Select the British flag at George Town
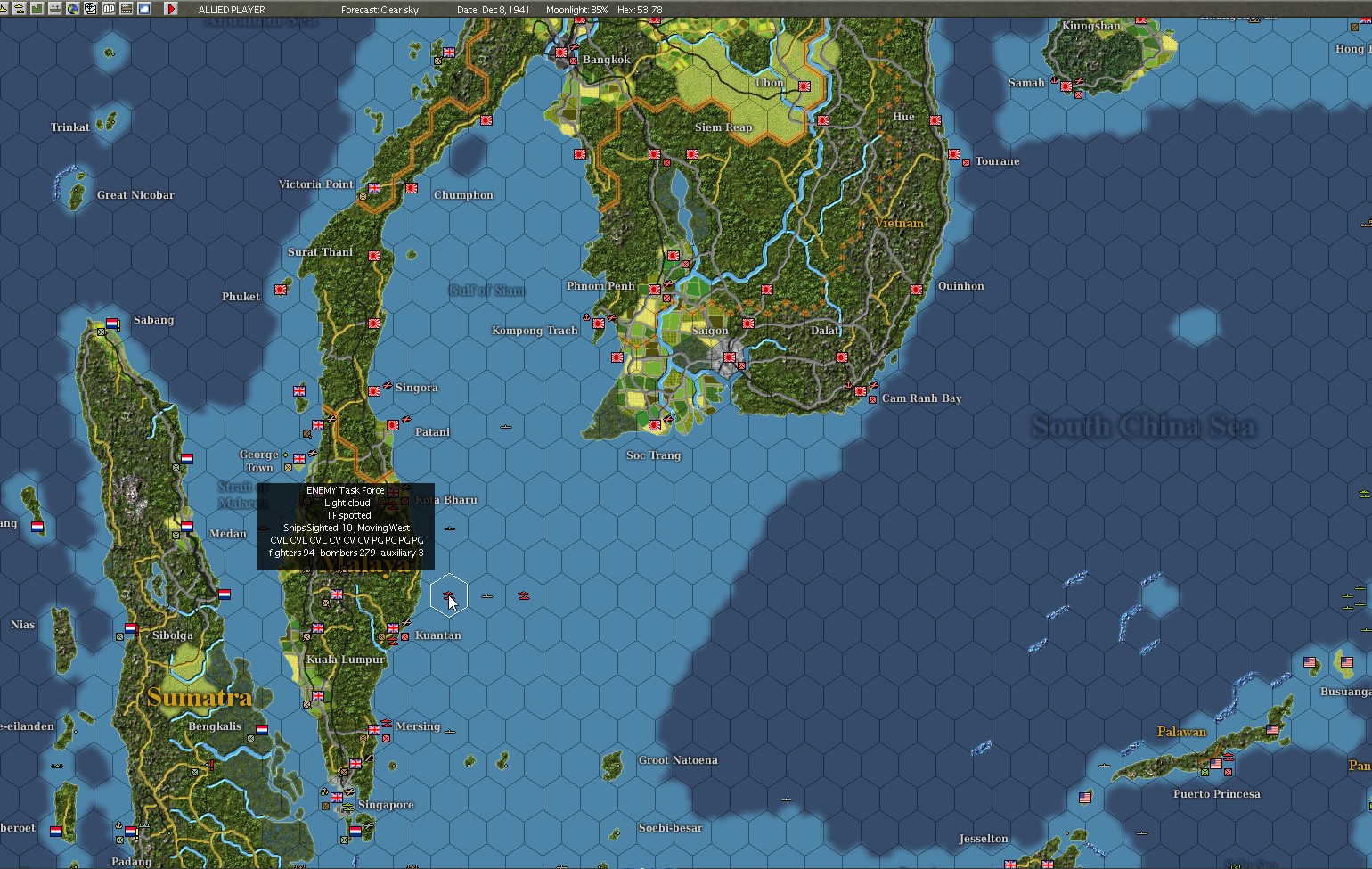 coord(299,459)
